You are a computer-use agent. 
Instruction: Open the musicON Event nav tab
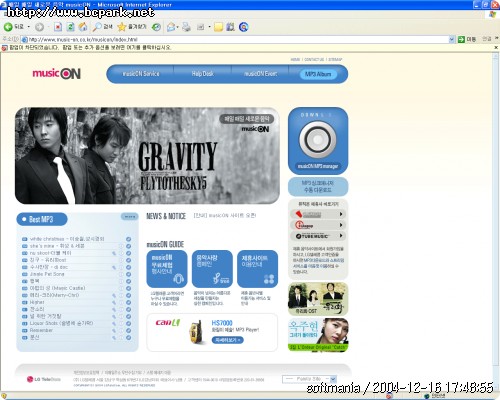pos(260,74)
